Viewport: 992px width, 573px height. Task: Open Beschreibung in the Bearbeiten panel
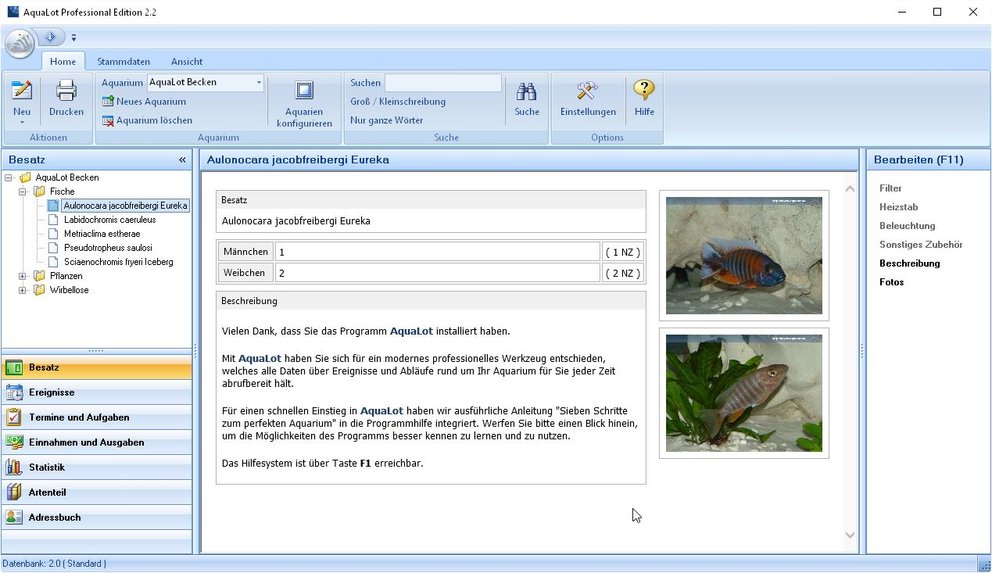tap(909, 263)
